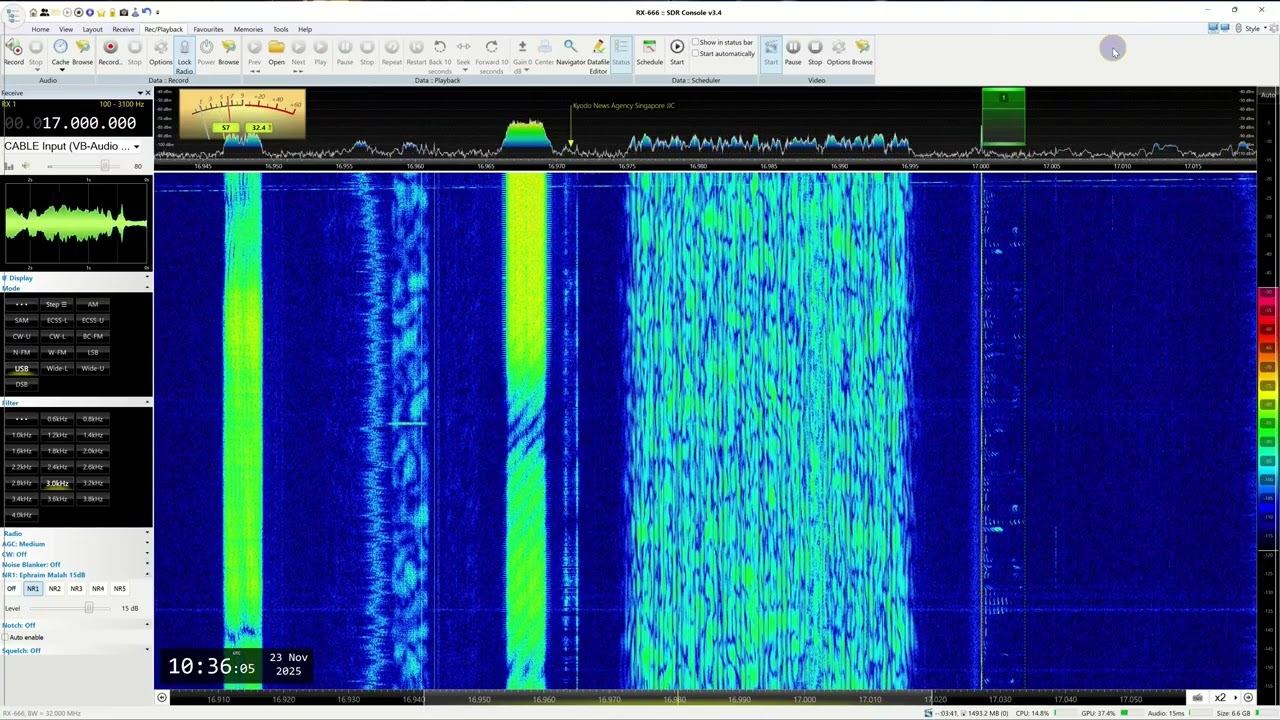Click the Kyodo News Agency Singapore marker

click(623, 106)
